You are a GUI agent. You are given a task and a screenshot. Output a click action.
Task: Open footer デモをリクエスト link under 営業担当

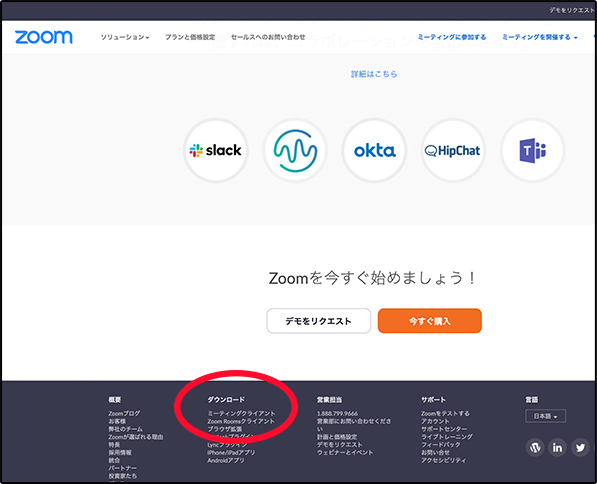pos(340,445)
